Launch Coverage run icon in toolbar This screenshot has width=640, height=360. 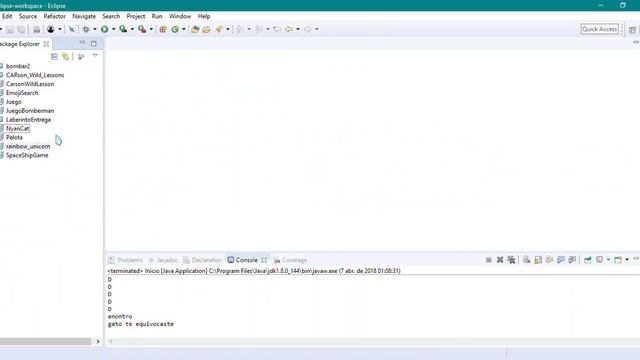click(123, 29)
